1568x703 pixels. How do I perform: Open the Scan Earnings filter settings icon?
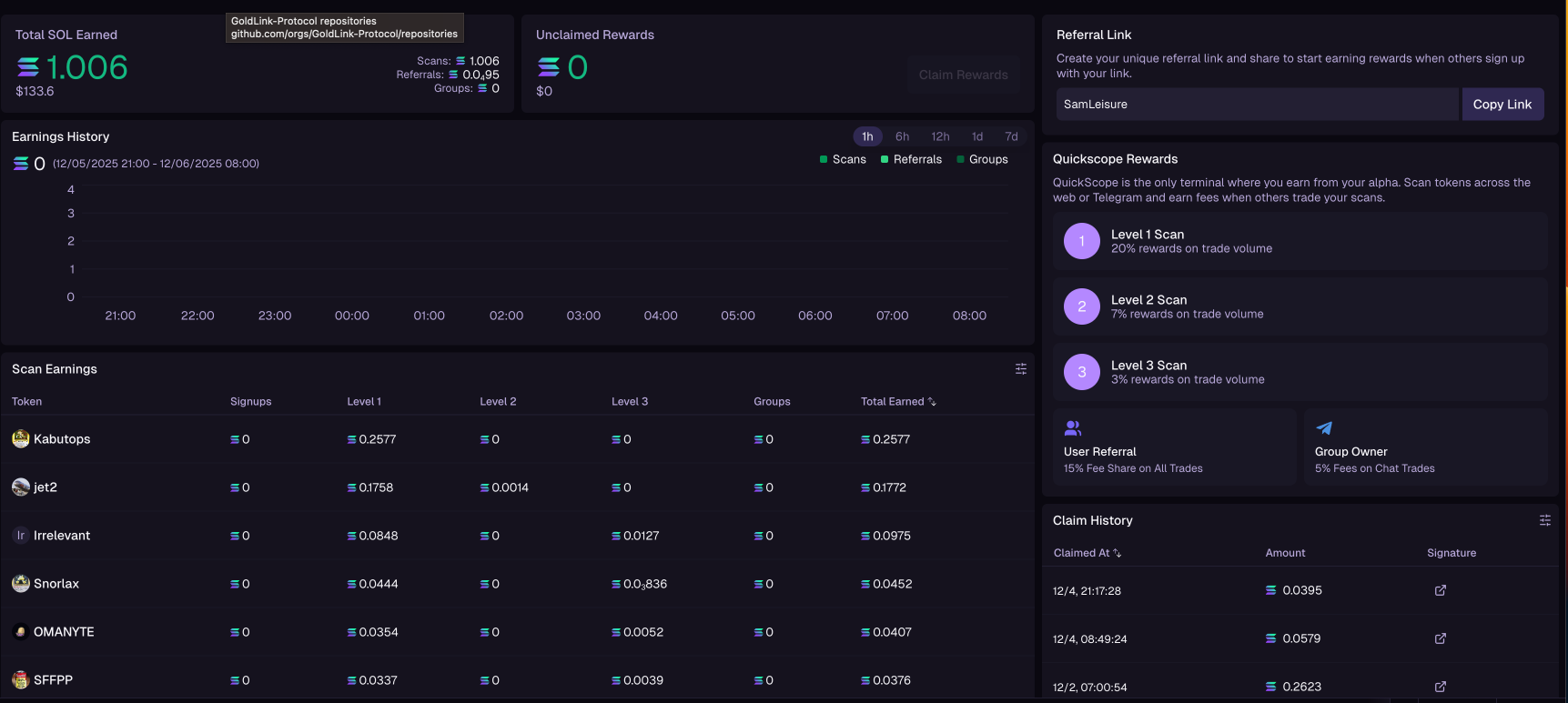1020,369
